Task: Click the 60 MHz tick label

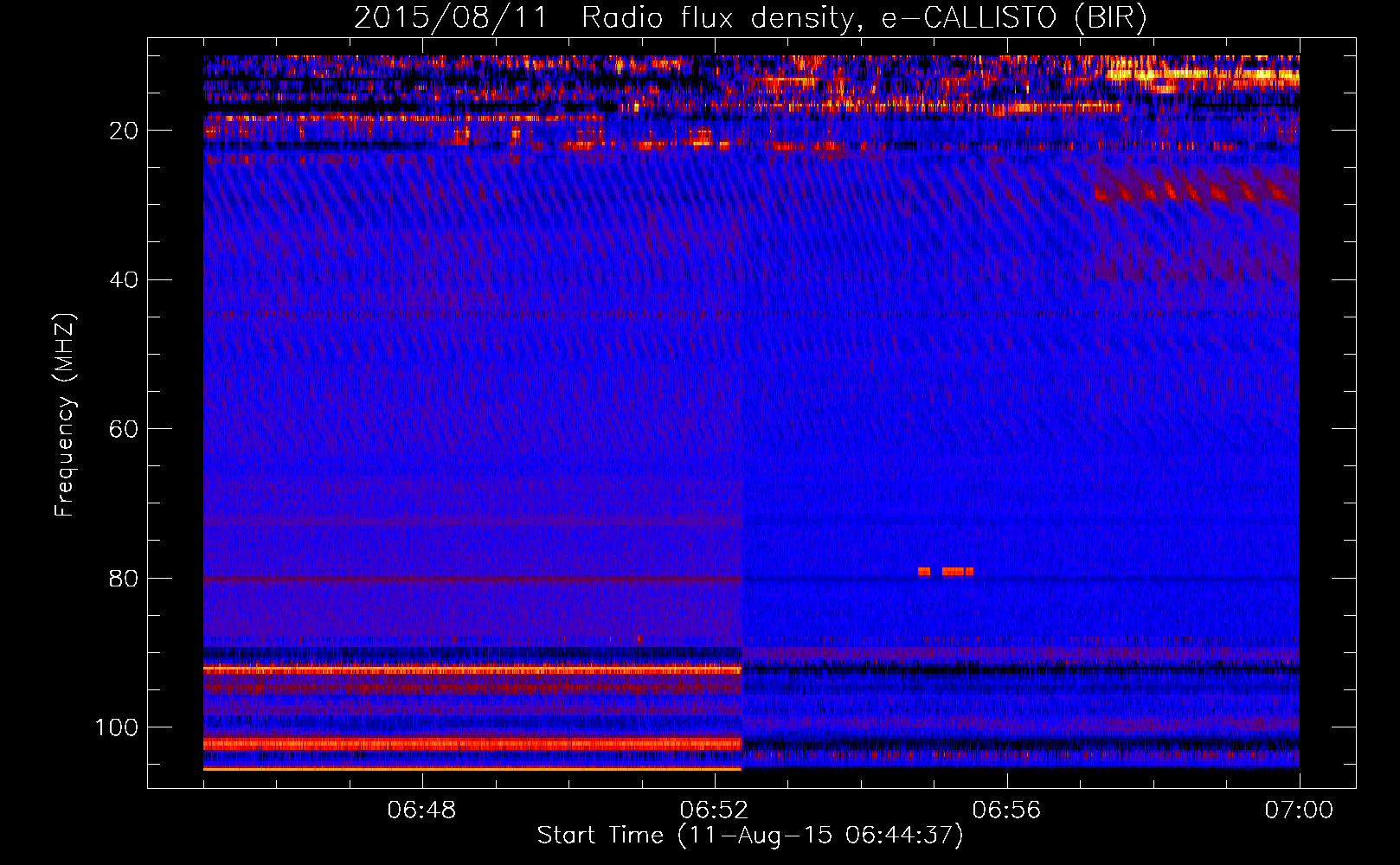Action: pyautogui.click(x=124, y=430)
